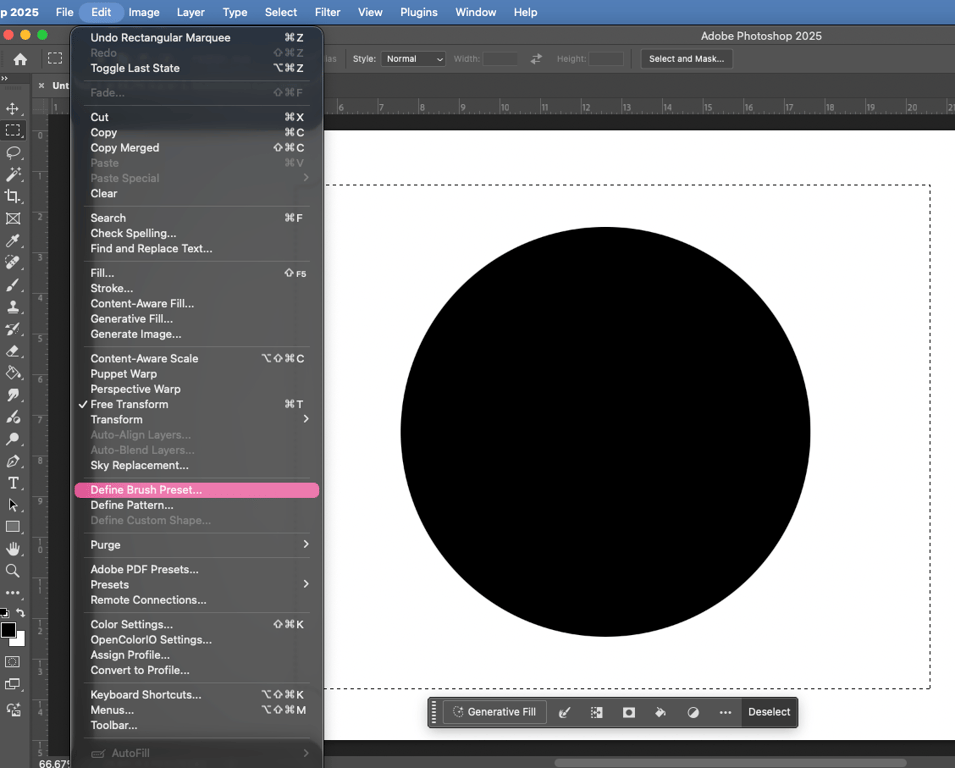The image size is (955, 768).
Task: Expand the Presets submenu
Action: pyautogui.click(x=196, y=585)
